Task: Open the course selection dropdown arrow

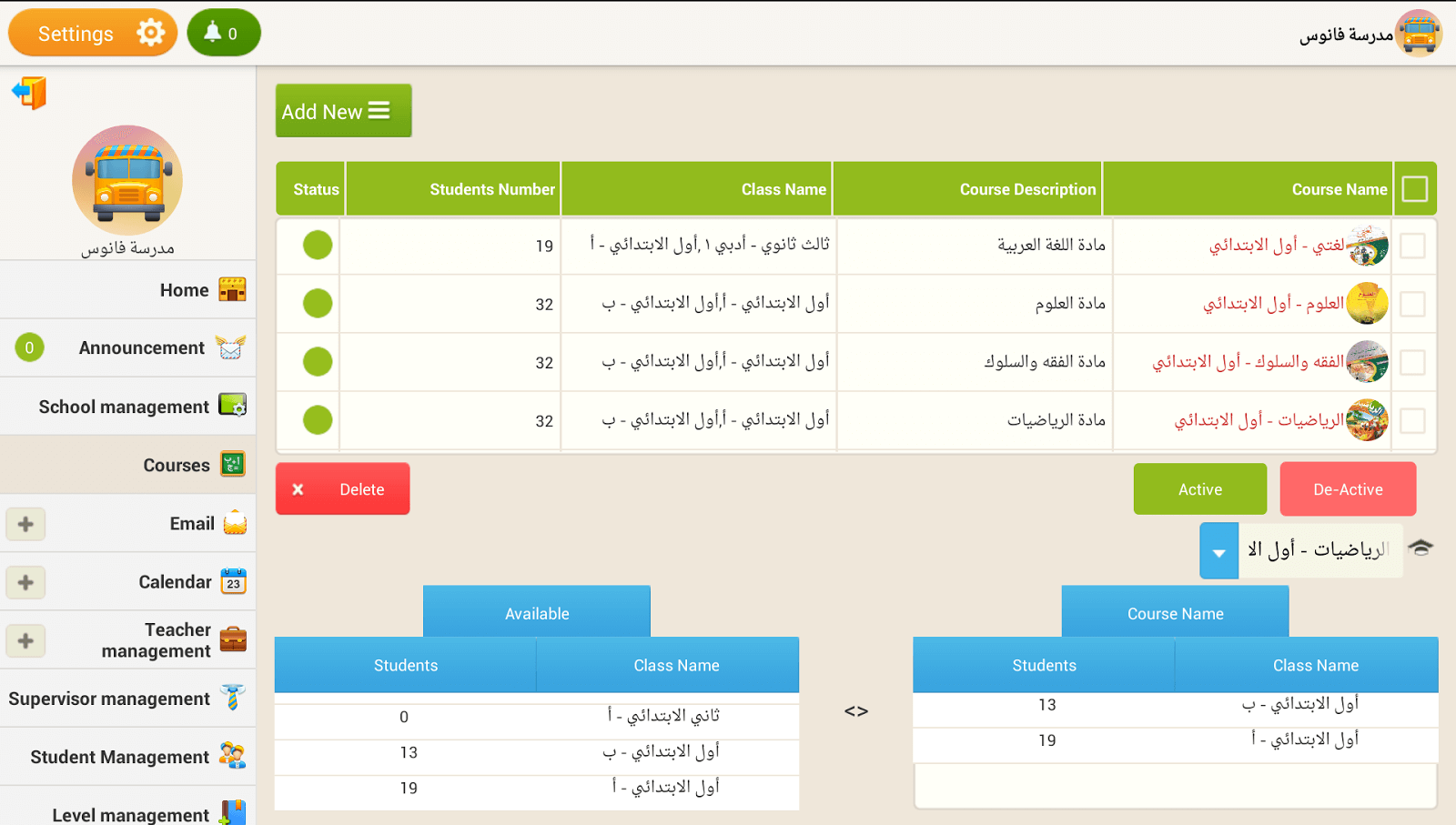Action: point(1218,551)
